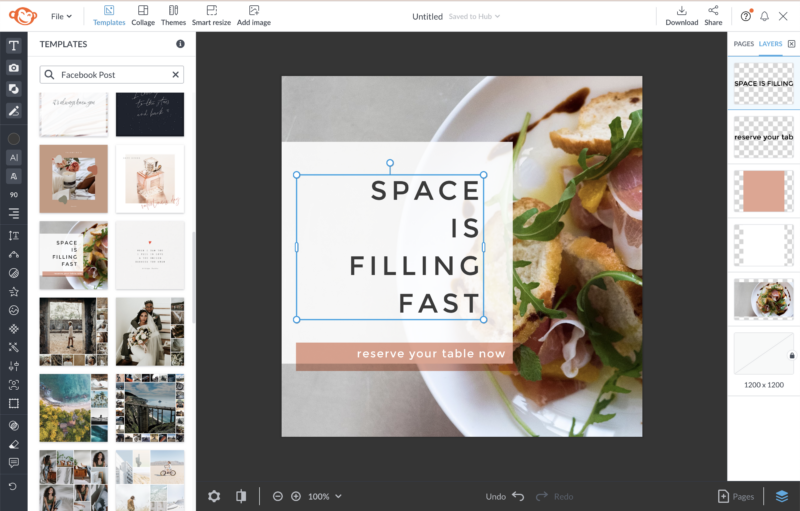Viewport: 800px width, 511px height.
Task: Select the Space Is Filling Fast template
Action: pyautogui.click(x=73, y=255)
